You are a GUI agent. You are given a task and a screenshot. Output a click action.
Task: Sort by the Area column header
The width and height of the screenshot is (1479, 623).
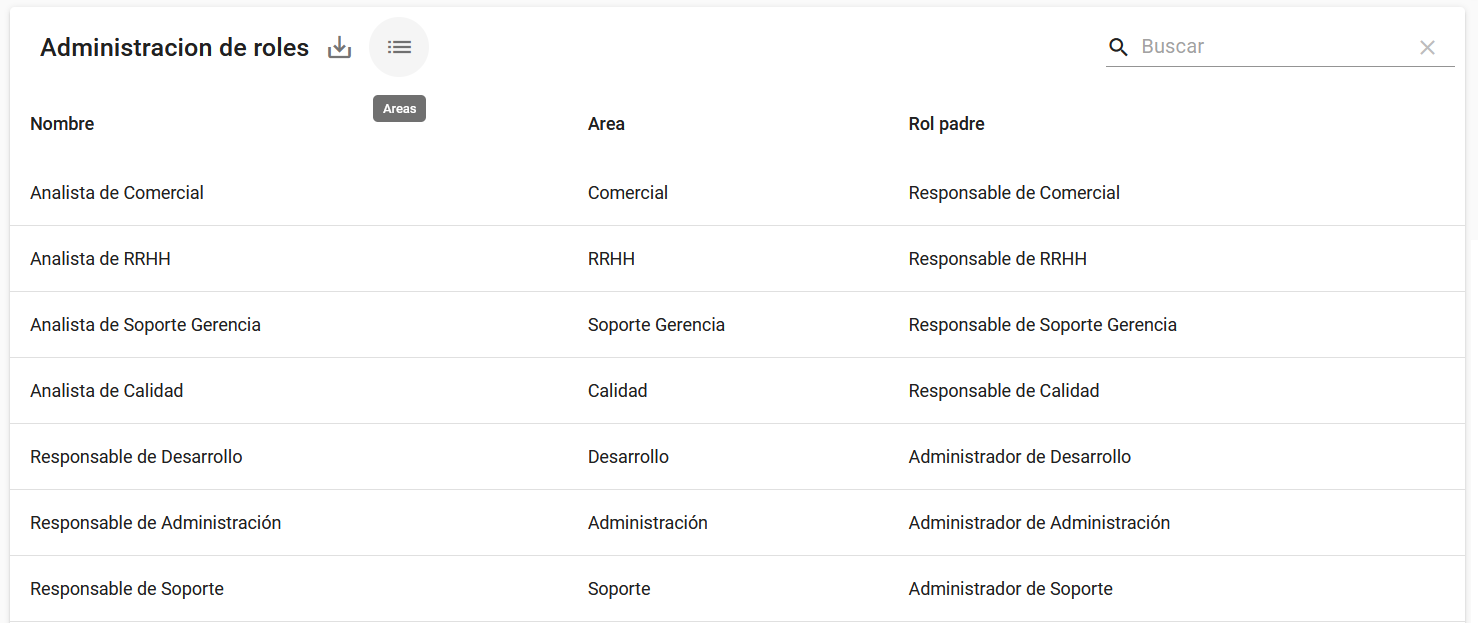[606, 124]
